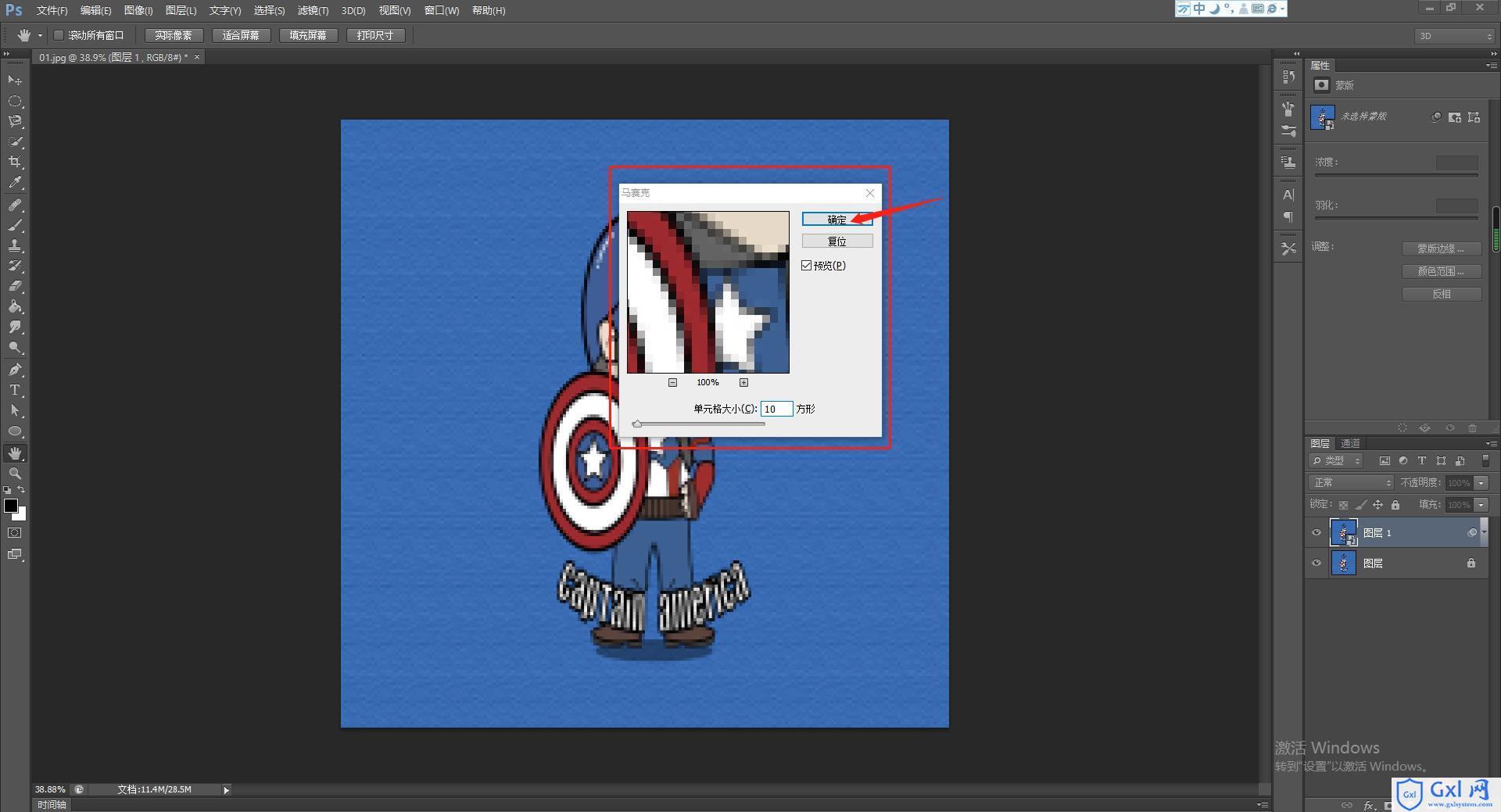This screenshot has width=1501, height=812.
Task: Click 确定 to apply Mosaic filter
Action: [x=837, y=220]
